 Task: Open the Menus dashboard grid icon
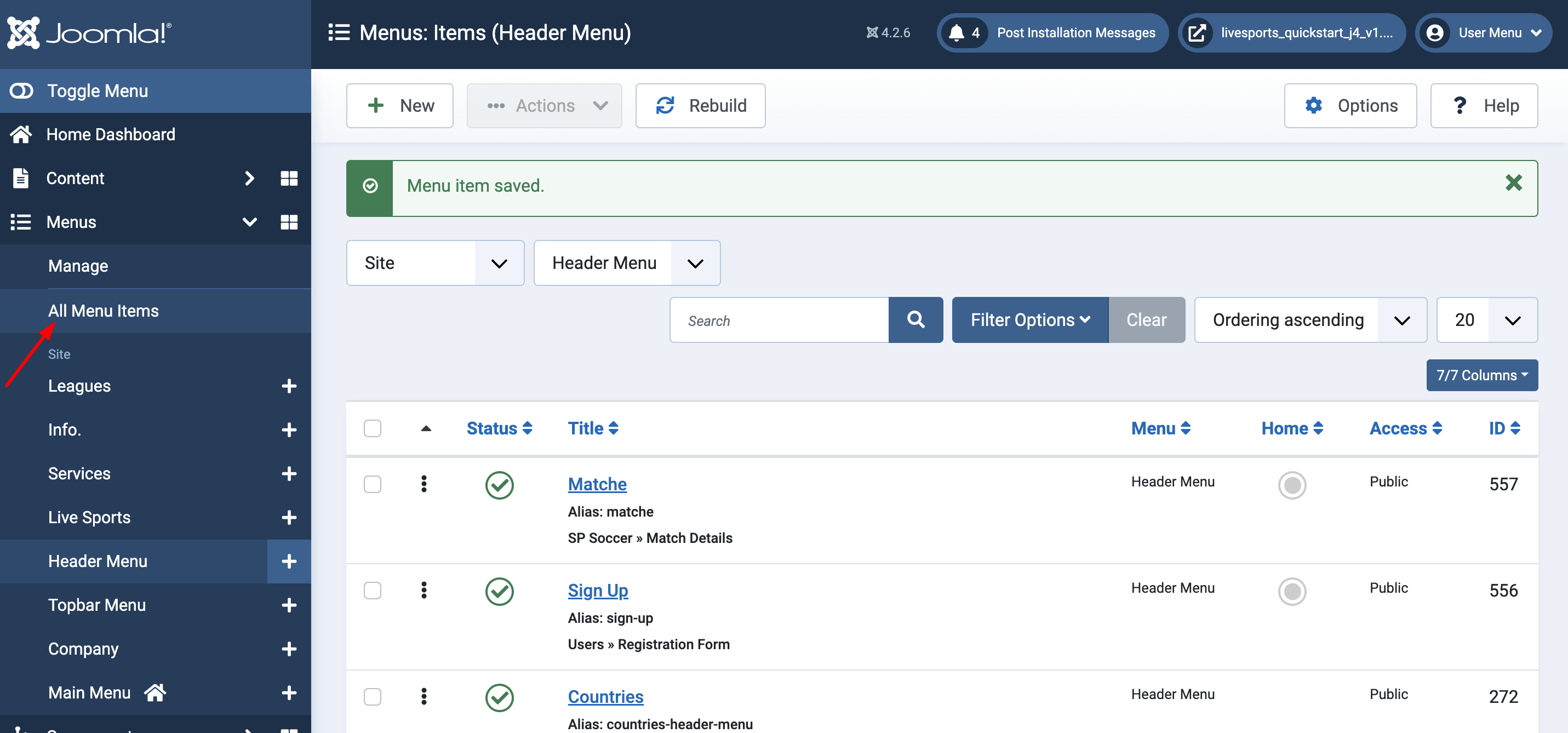[289, 222]
